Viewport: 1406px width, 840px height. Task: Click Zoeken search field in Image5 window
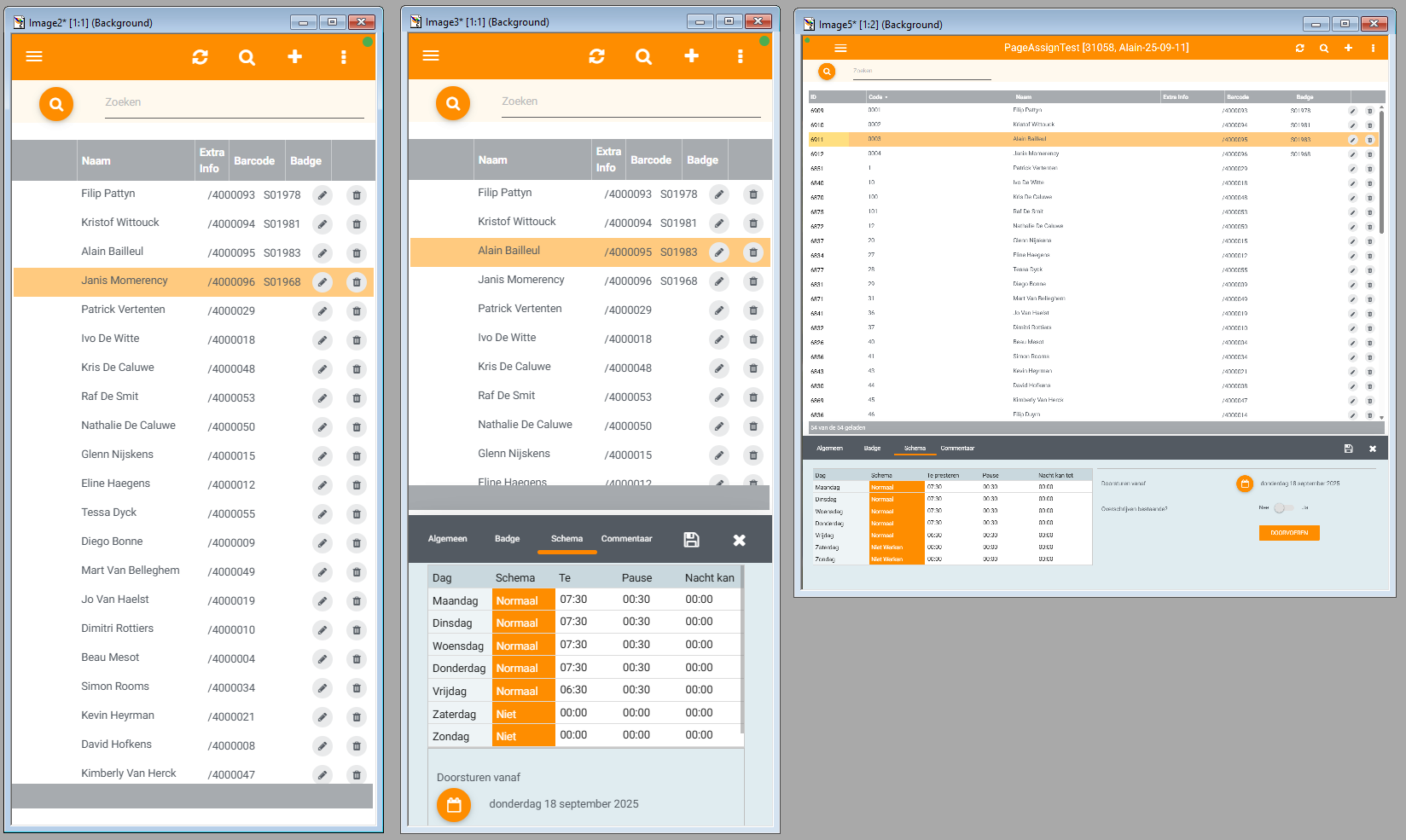[922, 72]
